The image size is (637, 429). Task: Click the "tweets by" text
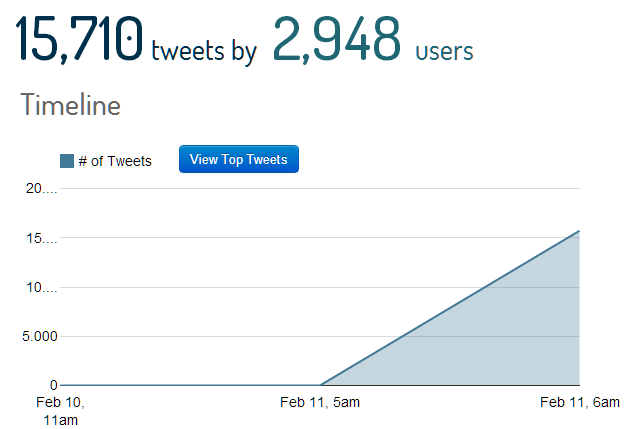coord(204,52)
